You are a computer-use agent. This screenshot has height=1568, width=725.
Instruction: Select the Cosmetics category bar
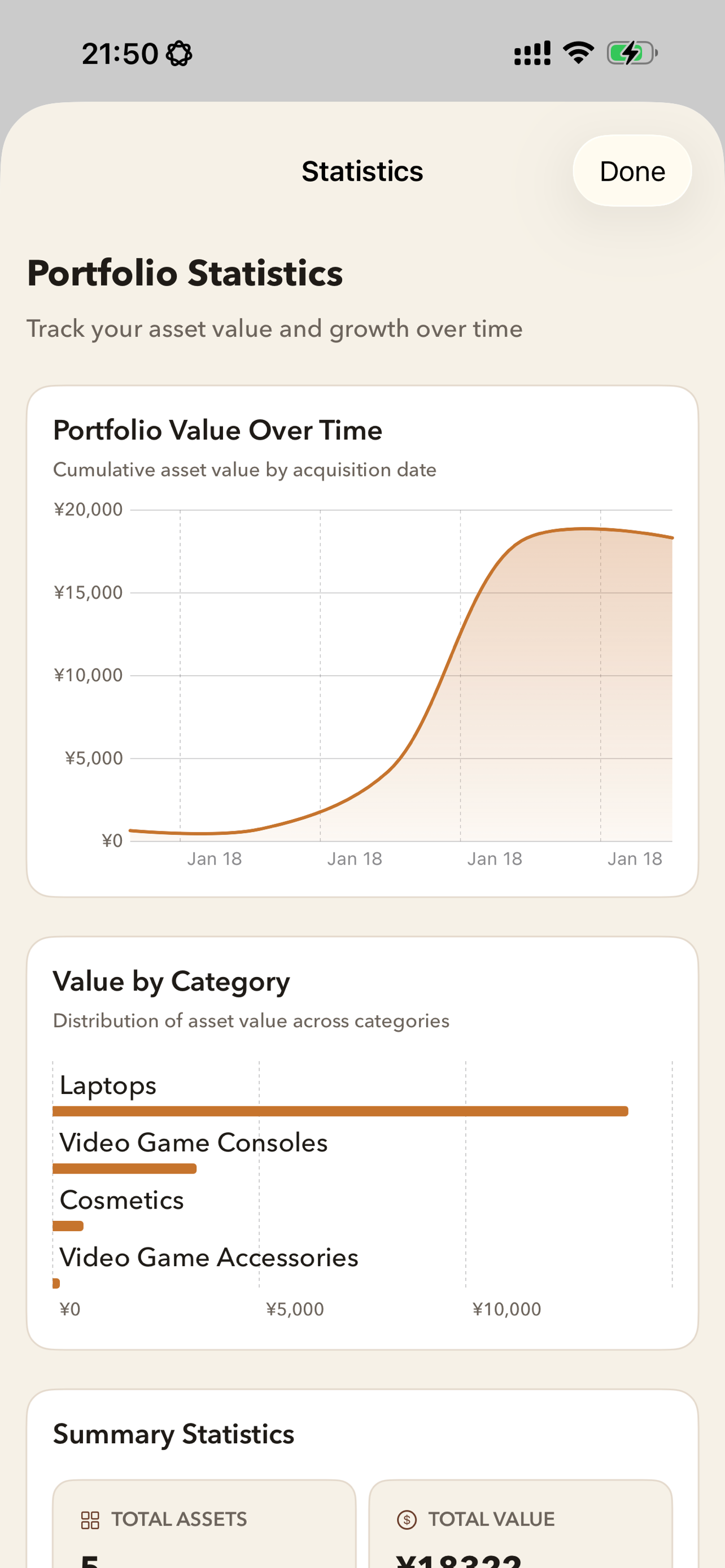click(x=68, y=1226)
